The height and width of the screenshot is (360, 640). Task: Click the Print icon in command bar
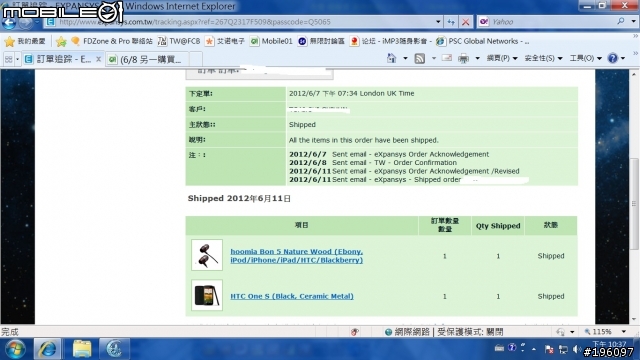(x=463, y=58)
